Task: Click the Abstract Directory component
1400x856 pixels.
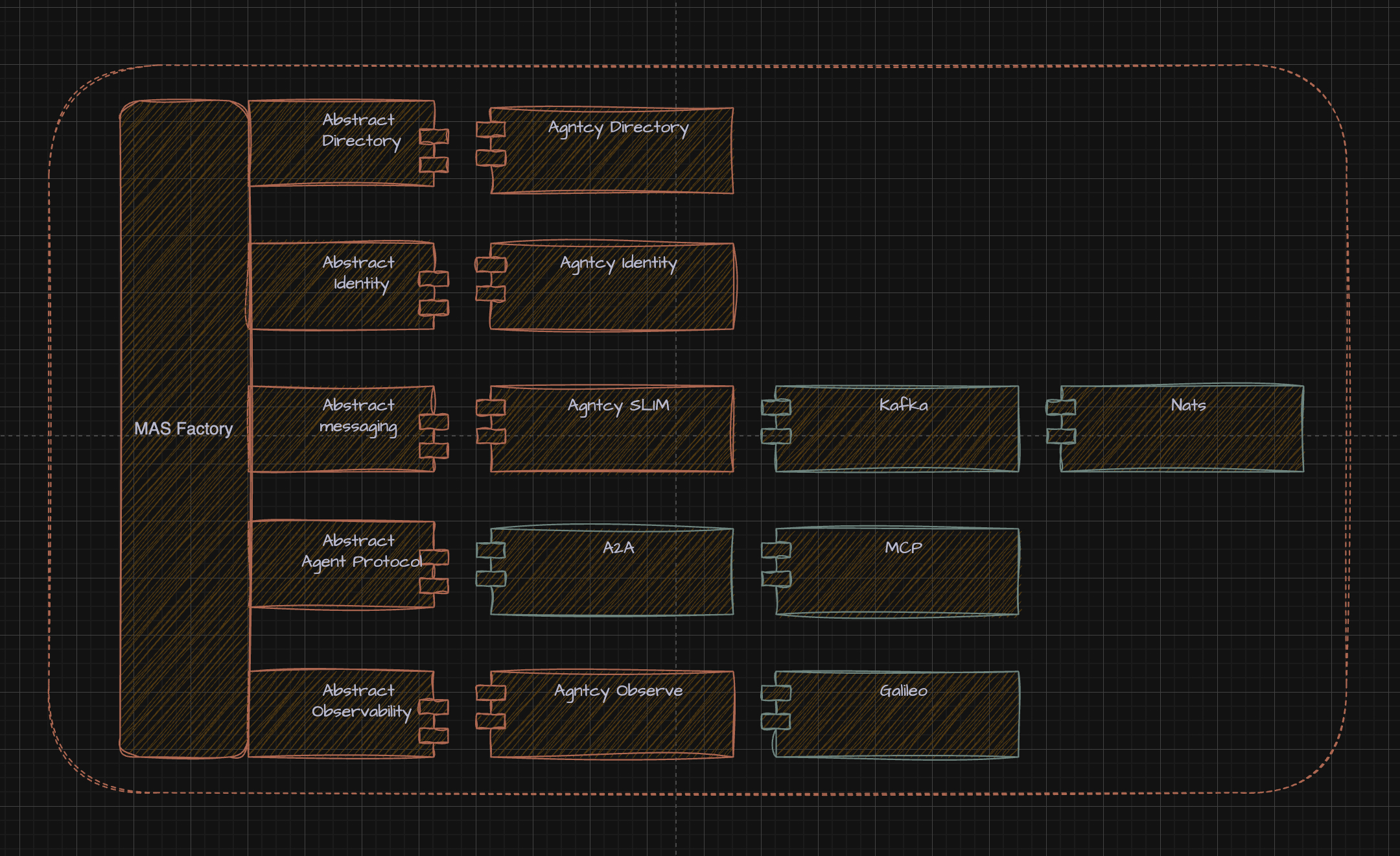Action: (x=349, y=143)
